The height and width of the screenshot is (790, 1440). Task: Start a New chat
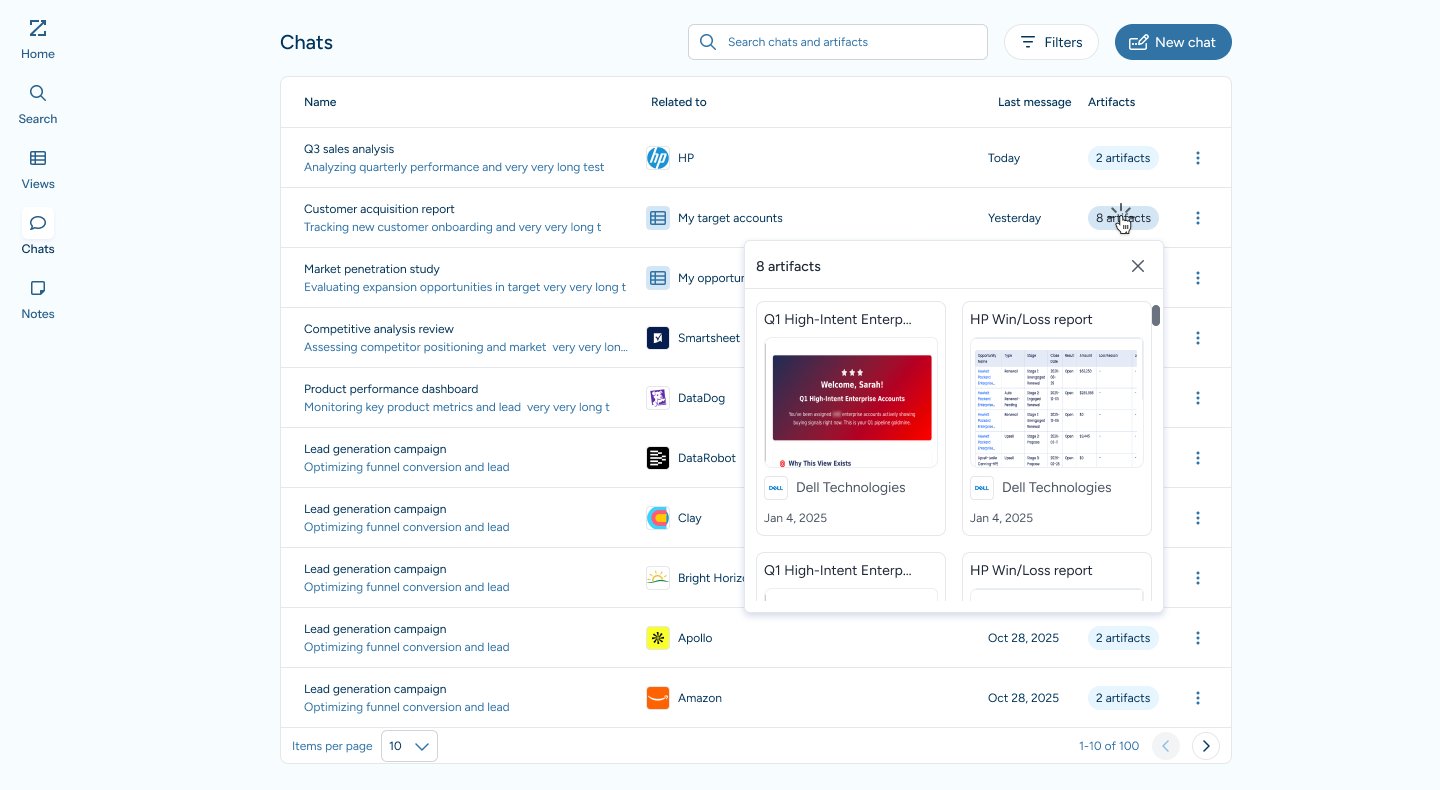1173,42
